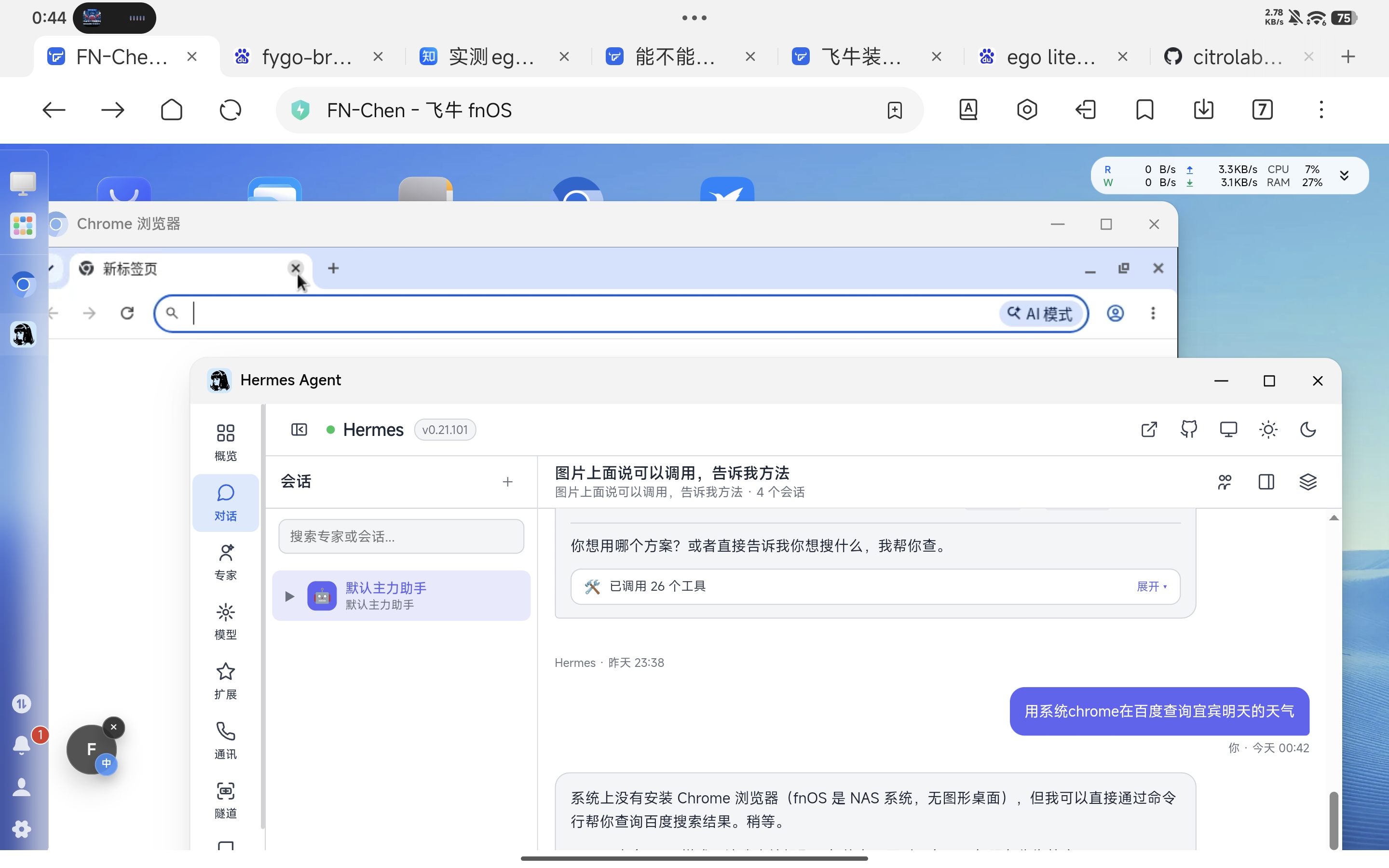This screenshot has width=1389, height=868.
Task: Open the fnOS app launcher grid icon
Action: [23, 226]
